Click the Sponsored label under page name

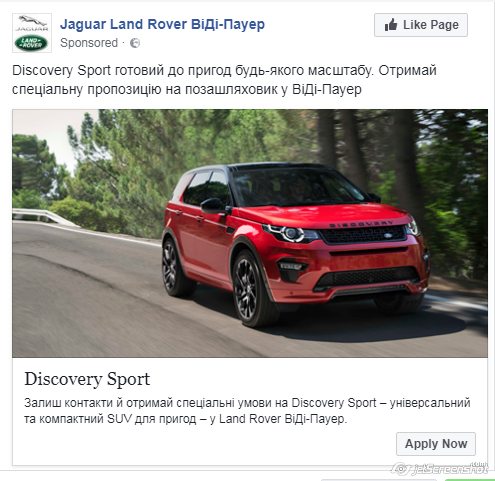pos(89,43)
